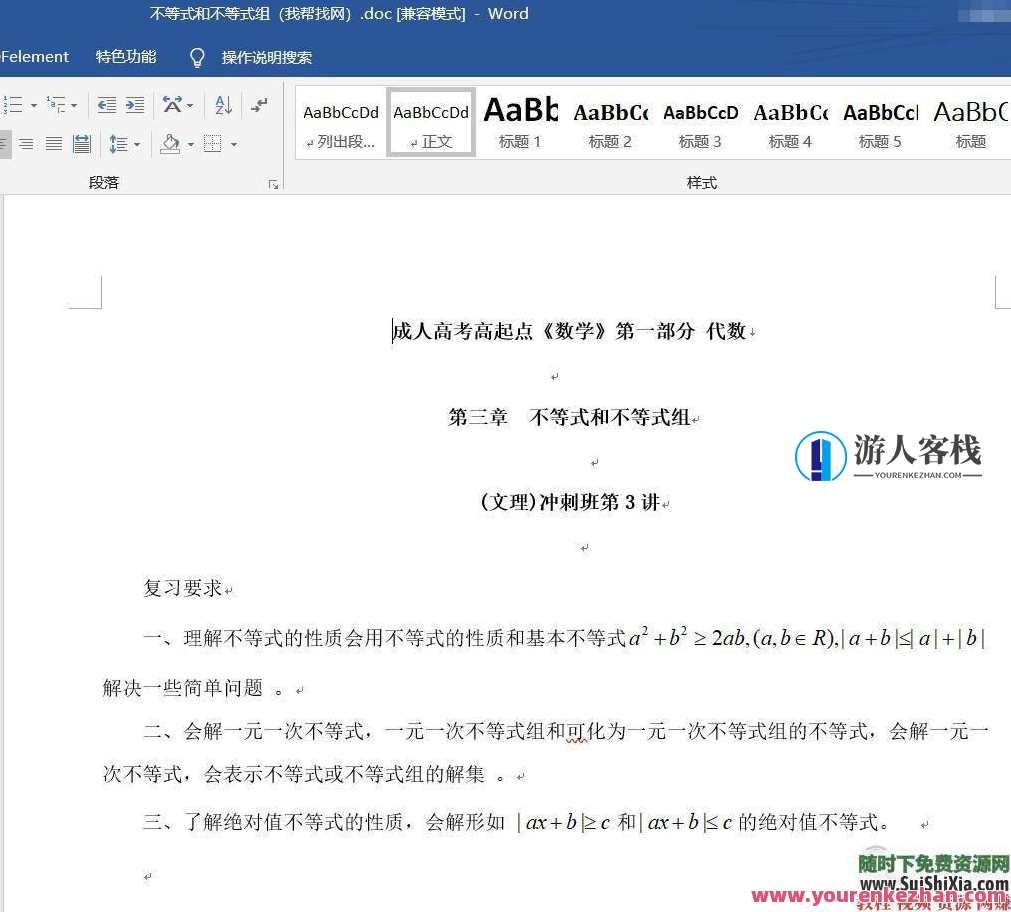Click the 排序 (Sort) icon
This screenshot has width=1011, height=912.
223,106
